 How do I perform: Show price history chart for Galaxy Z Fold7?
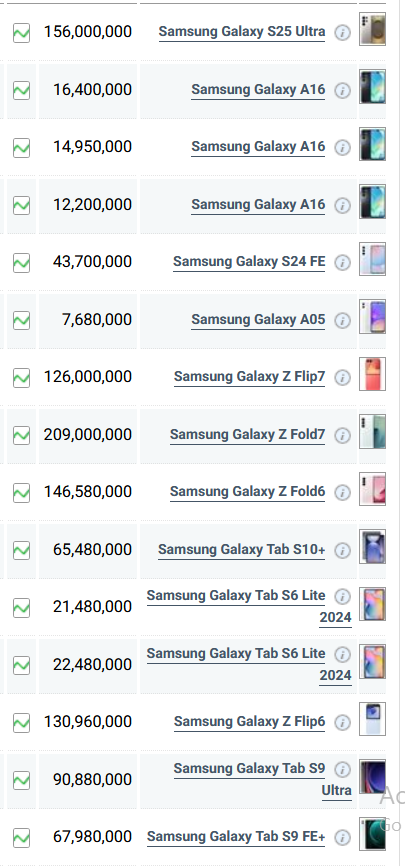point(22,435)
